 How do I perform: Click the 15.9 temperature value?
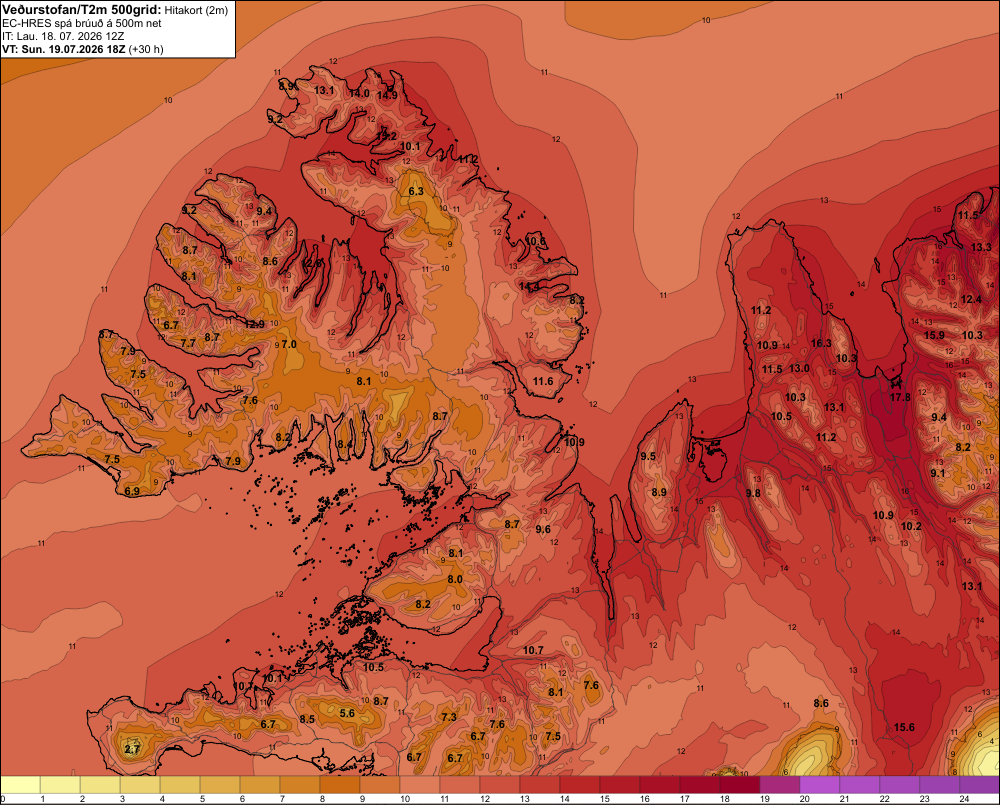point(934,335)
